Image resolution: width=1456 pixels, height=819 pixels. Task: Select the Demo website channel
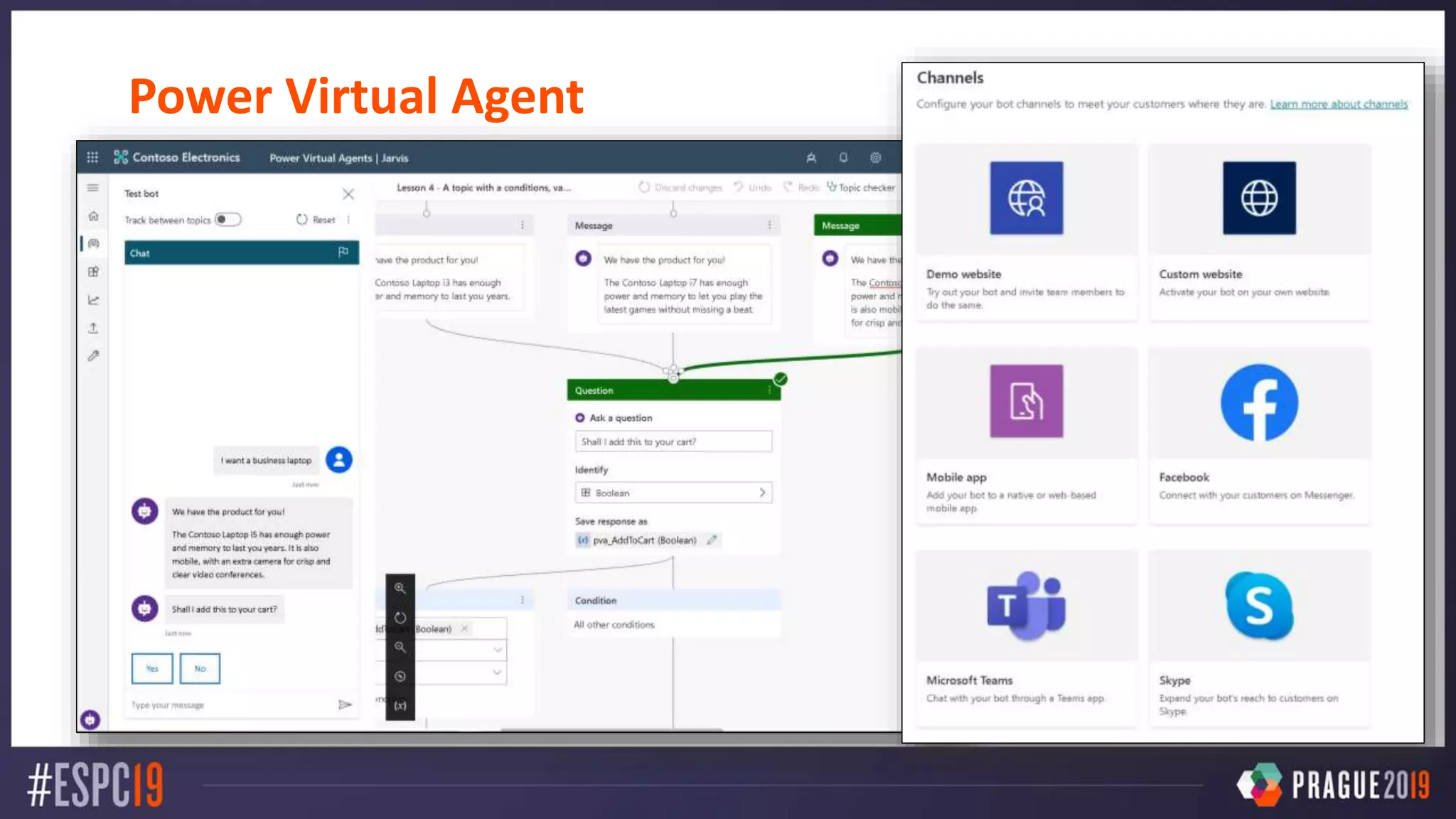coord(1027,232)
